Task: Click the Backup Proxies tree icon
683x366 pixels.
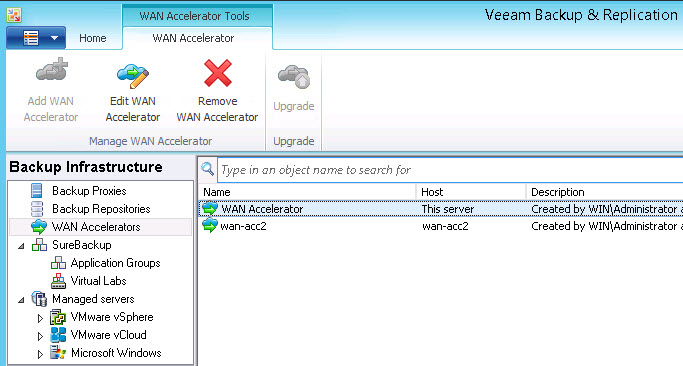Action: [x=37, y=191]
